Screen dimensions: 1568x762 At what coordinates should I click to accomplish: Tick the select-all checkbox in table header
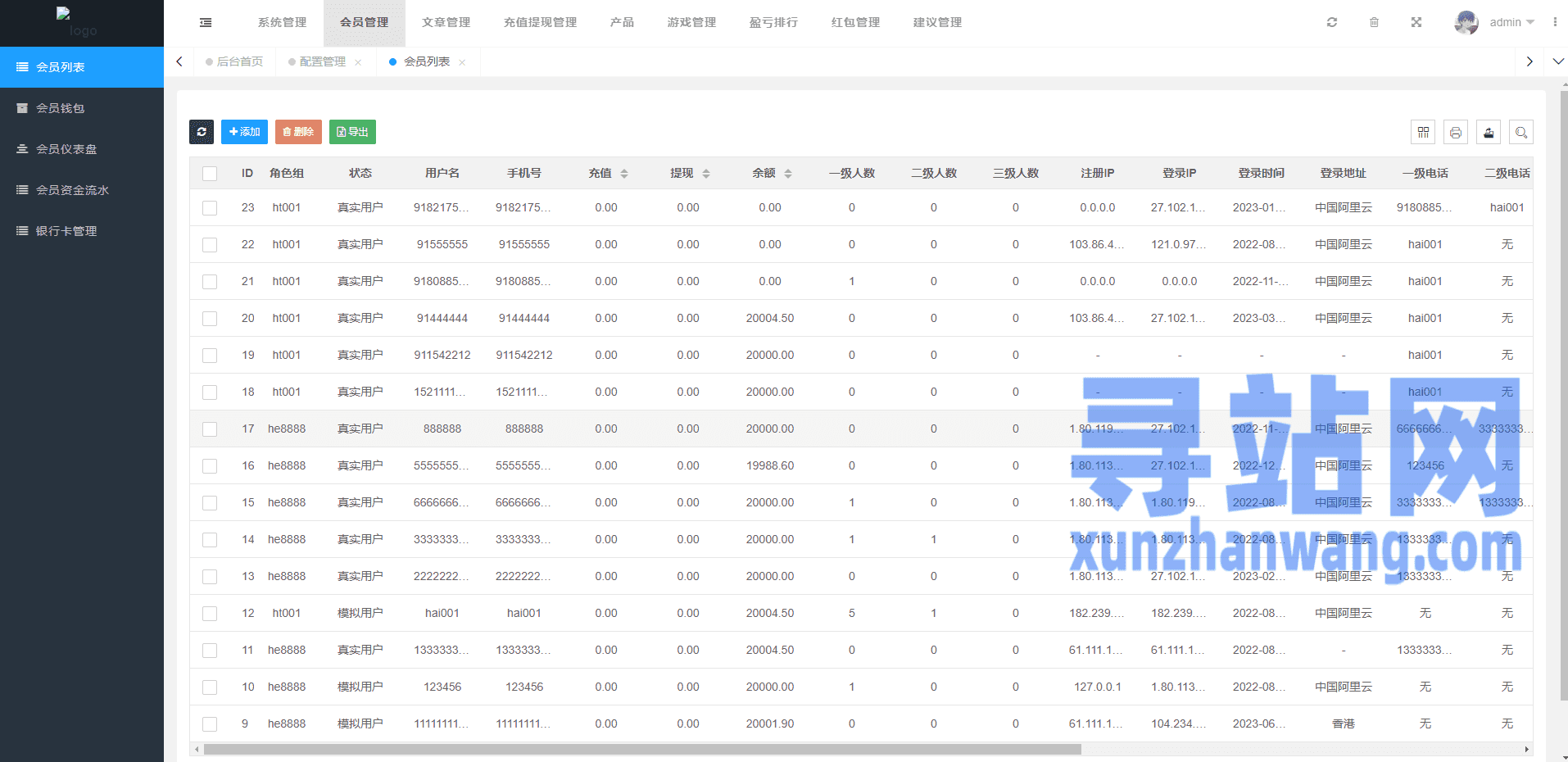click(210, 174)
